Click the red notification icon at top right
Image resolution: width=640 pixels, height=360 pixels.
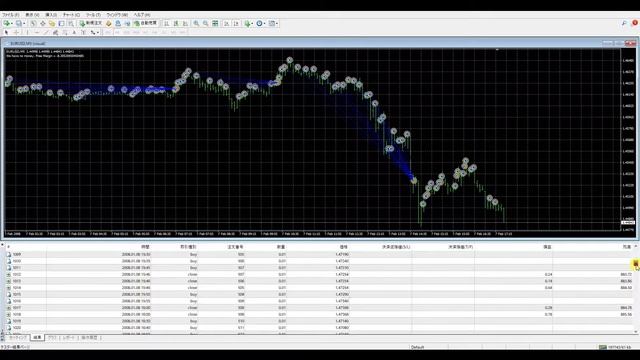point(635,23)
